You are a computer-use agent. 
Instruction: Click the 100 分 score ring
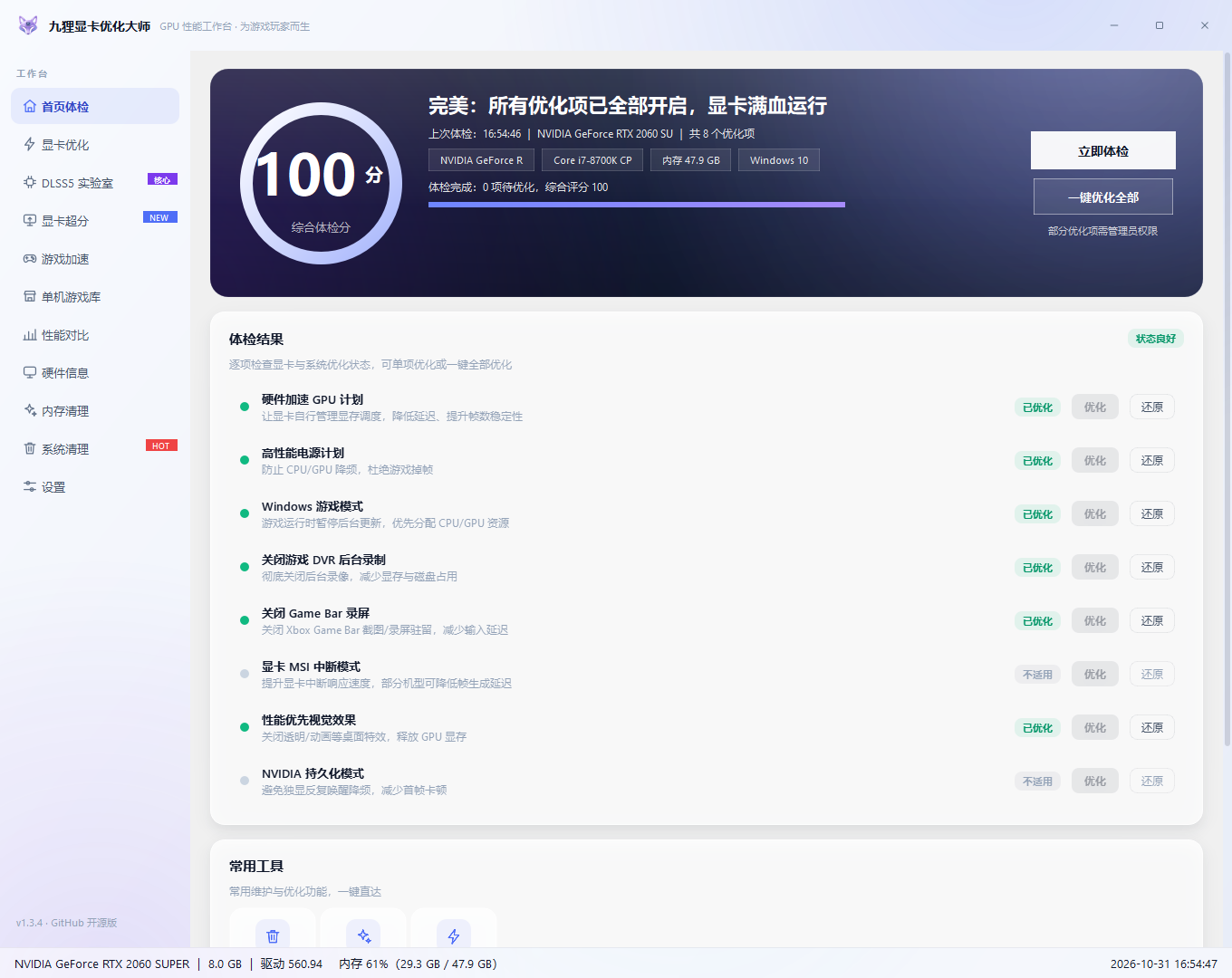(x=321, y=183)
